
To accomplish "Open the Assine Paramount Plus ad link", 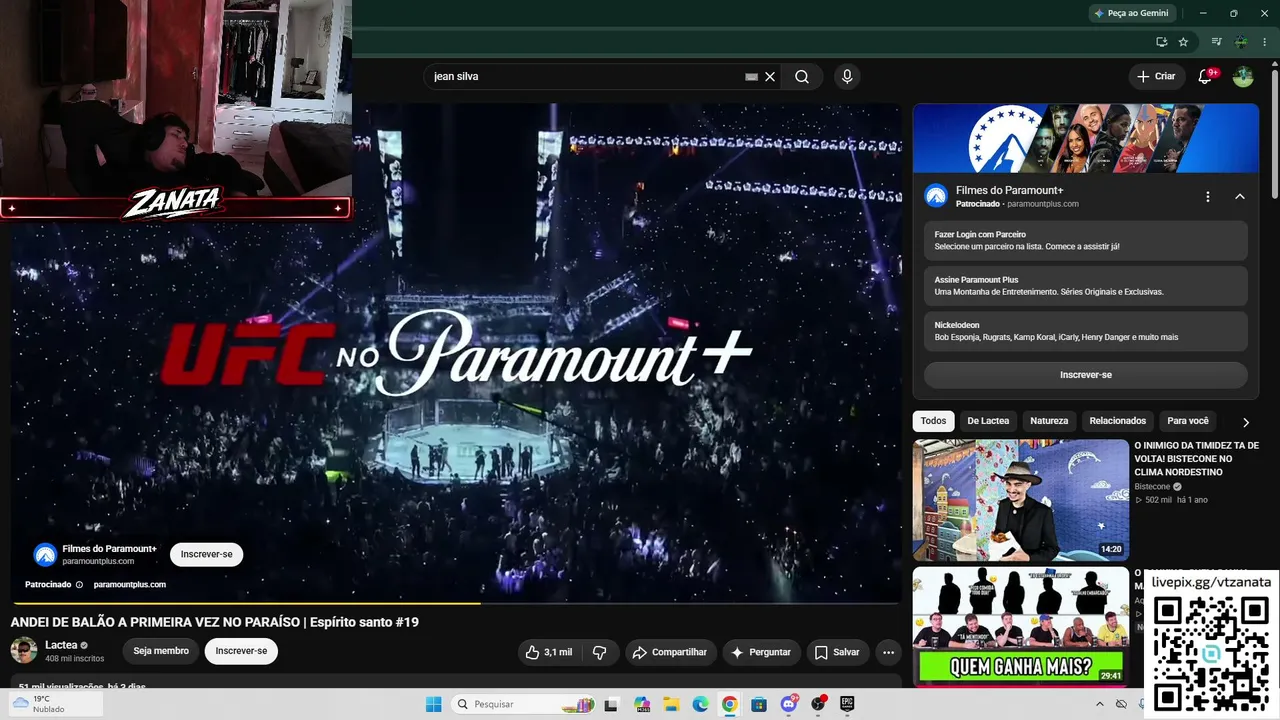I will pos(1085,286).
